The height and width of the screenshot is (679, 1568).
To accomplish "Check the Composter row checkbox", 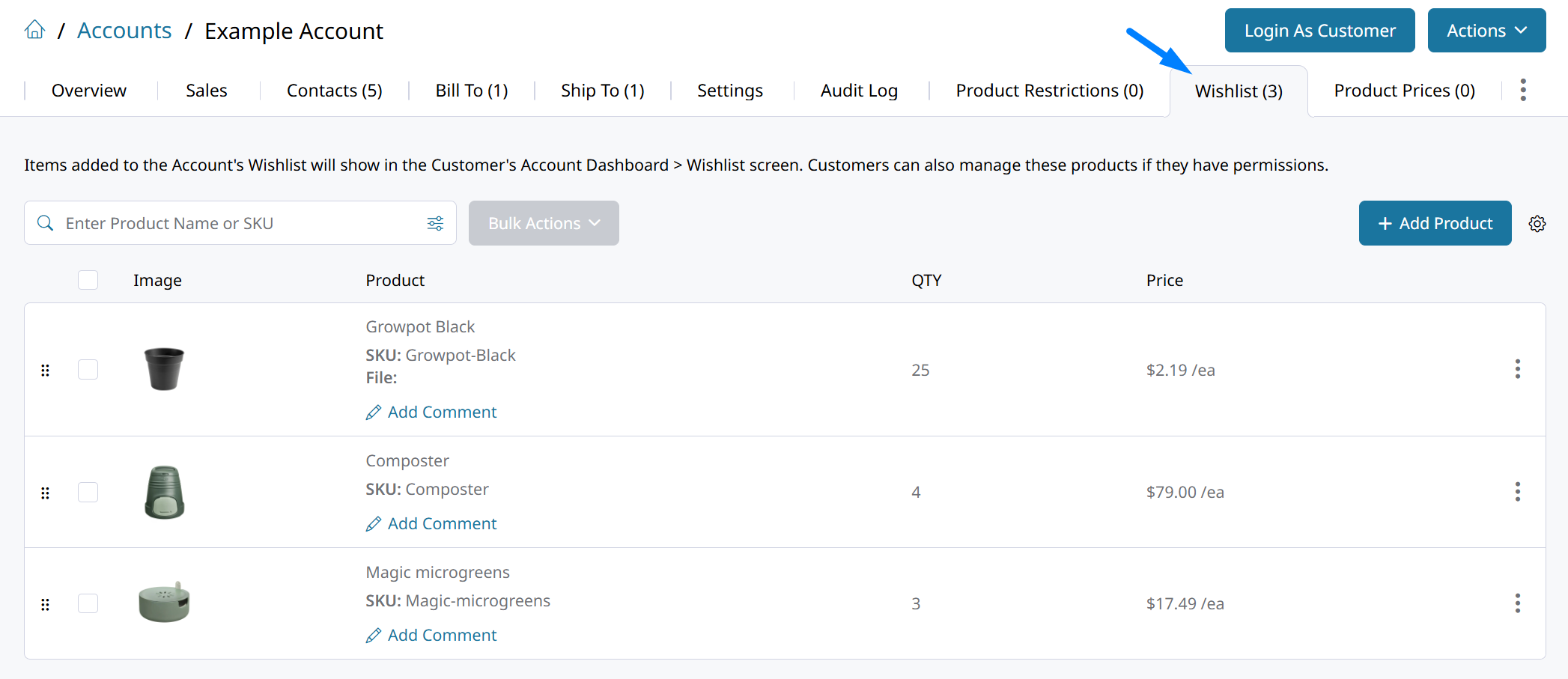I will pyautogui.click(x=88, y=492).
